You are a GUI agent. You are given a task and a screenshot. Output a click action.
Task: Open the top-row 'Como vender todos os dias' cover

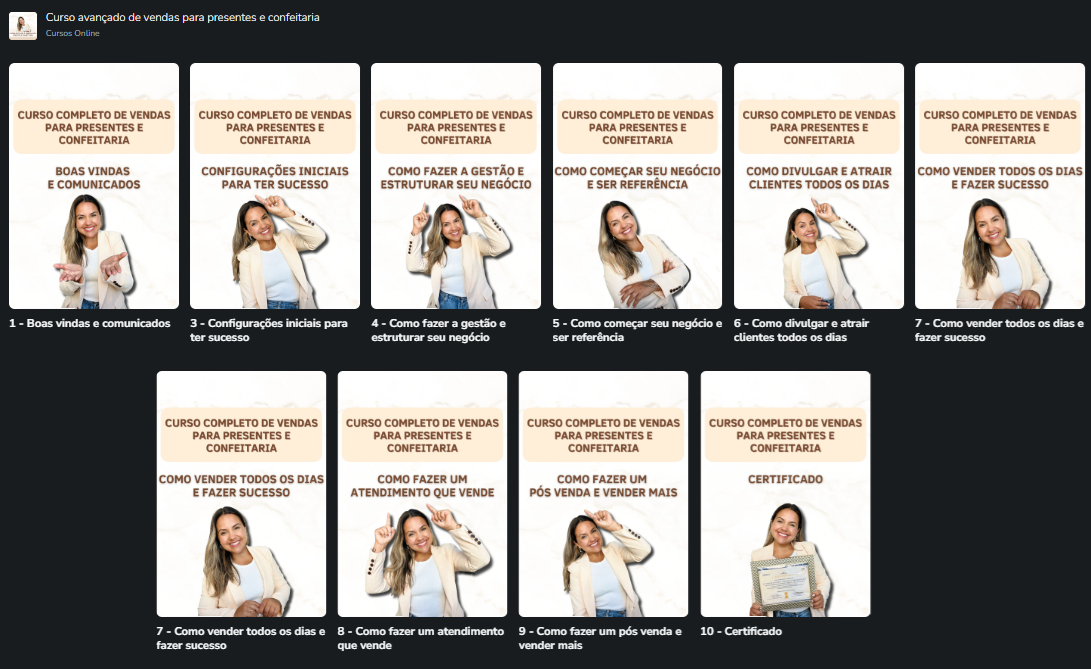(x=1000, y=186)
